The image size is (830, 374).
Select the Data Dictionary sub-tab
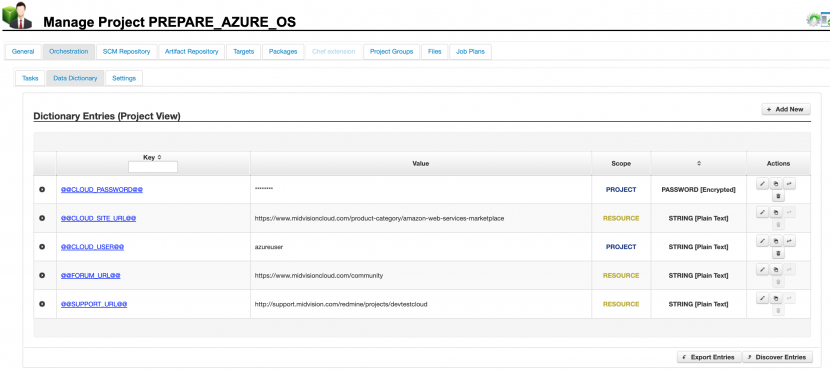(75, 78)
